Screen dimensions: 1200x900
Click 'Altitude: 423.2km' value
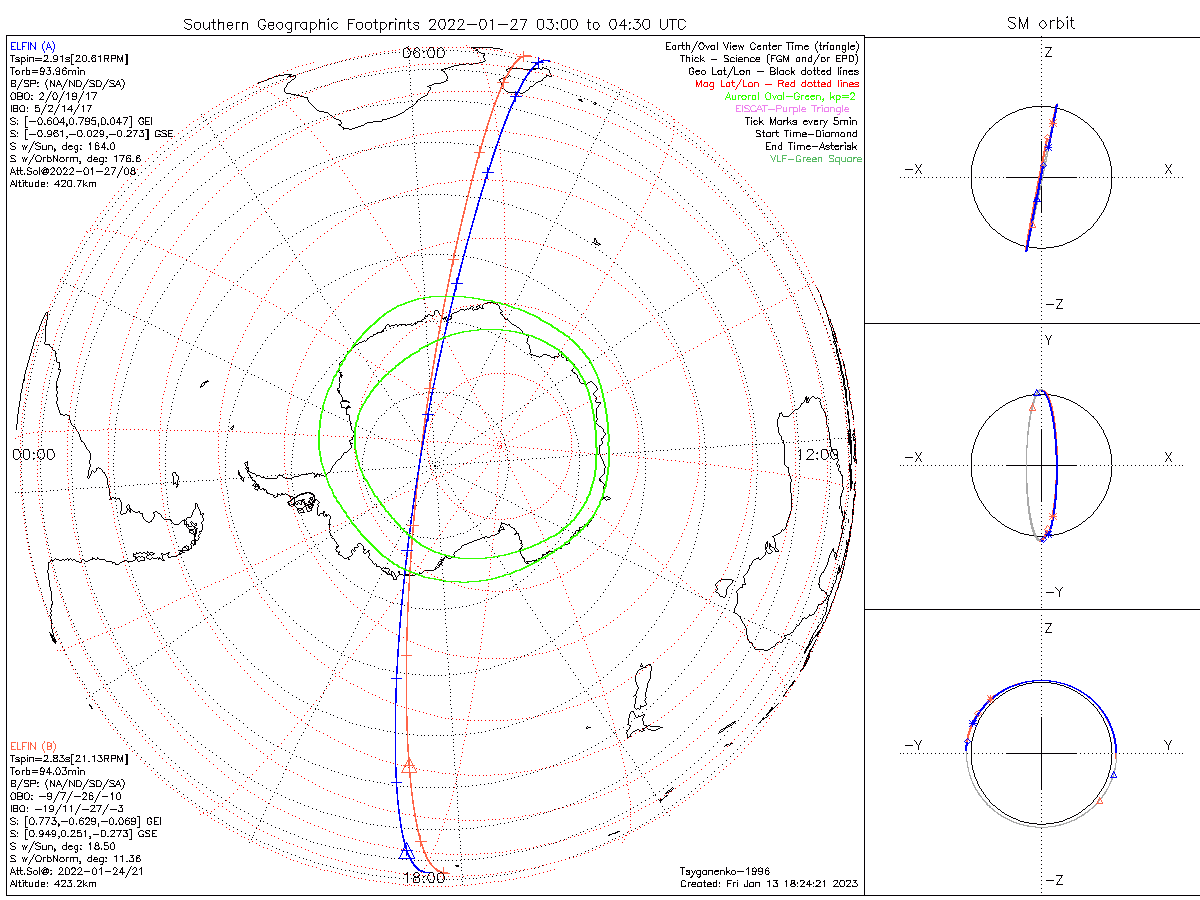click(x=52, y=884)
